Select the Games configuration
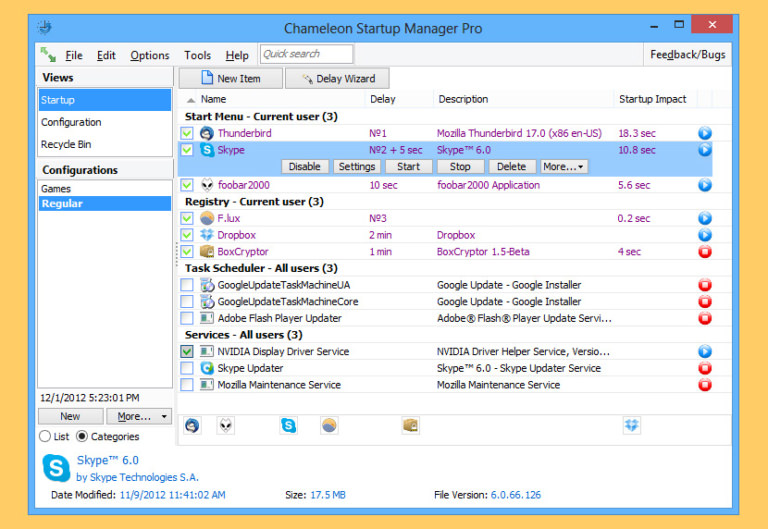This screenshot has height=529, width=768. (105, 189)
